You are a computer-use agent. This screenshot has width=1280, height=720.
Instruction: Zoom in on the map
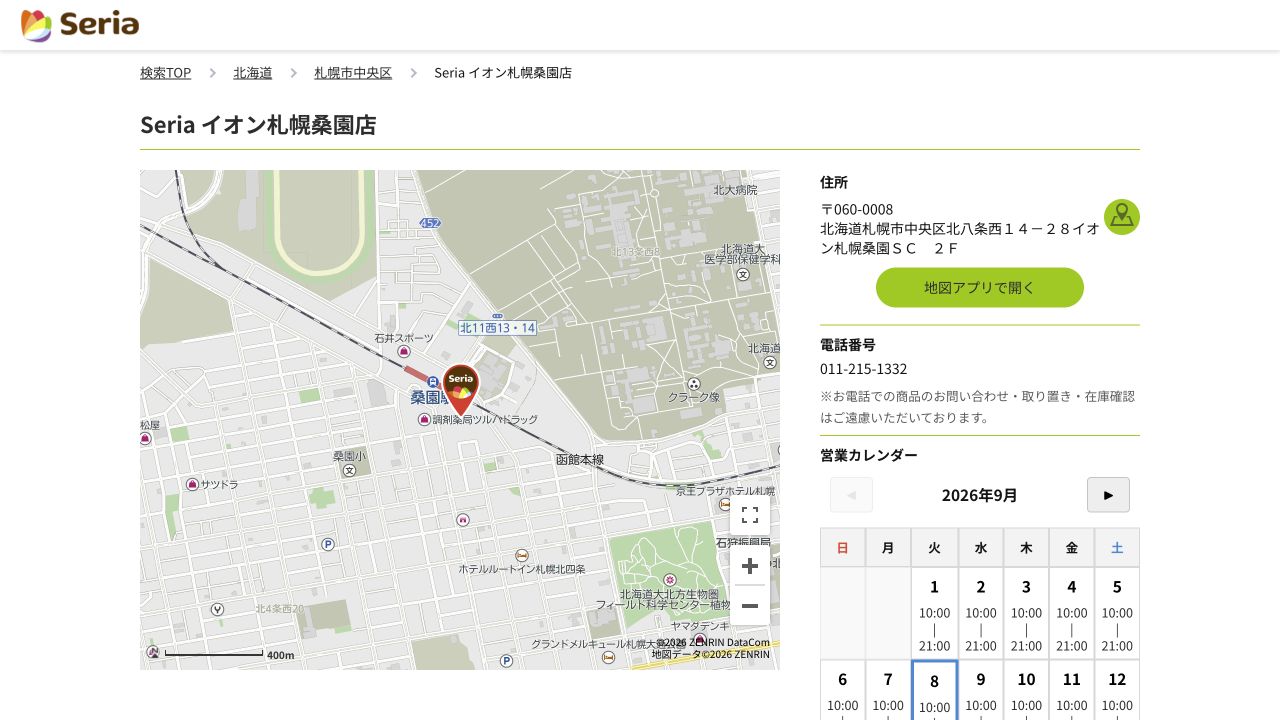(750, 566)
